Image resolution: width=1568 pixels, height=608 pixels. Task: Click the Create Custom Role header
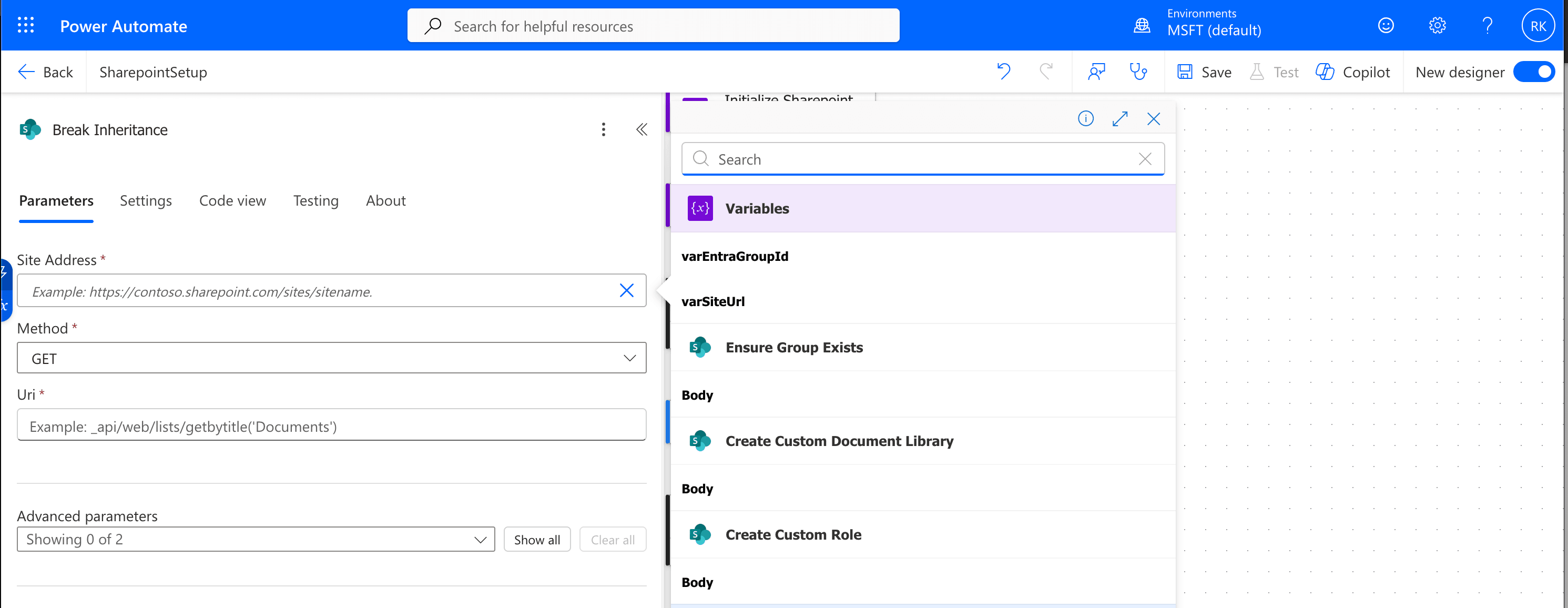coord(923,534)
